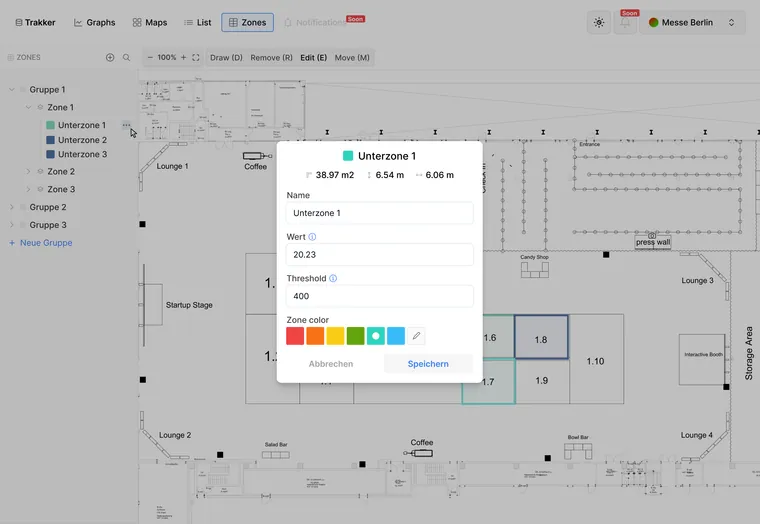
Task: Click booth 1.8 on the floor plan
Action: click(541, 337)
